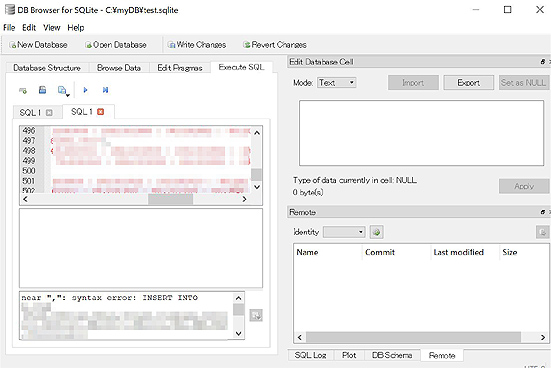The width and height of the screenshot is (551, 368).
Task: Switch to the Edit Pragmas tab
Action: pos(180,67)
